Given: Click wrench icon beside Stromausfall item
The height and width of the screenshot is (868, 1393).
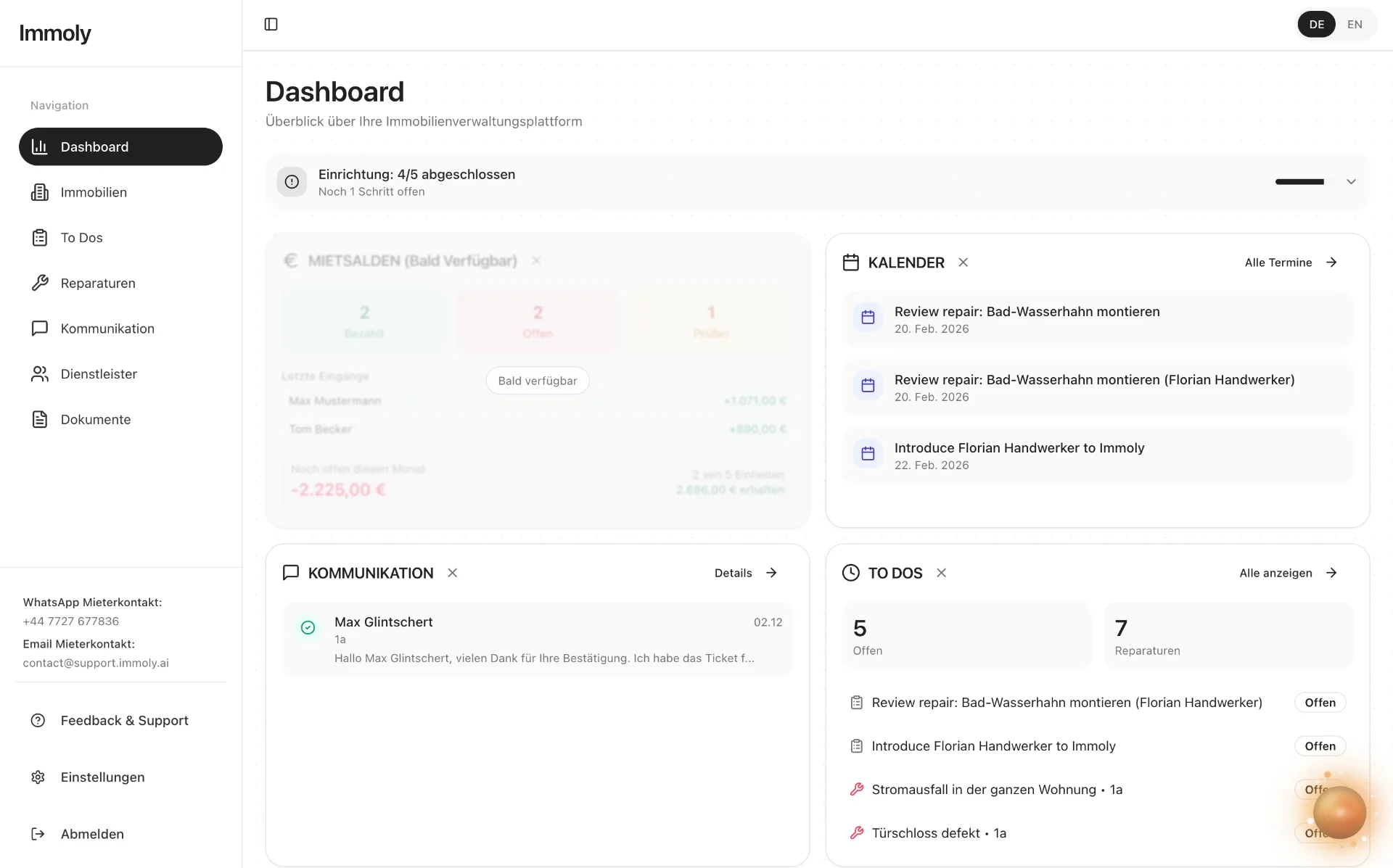Looking at the screenshot, I should click(857, 790).
